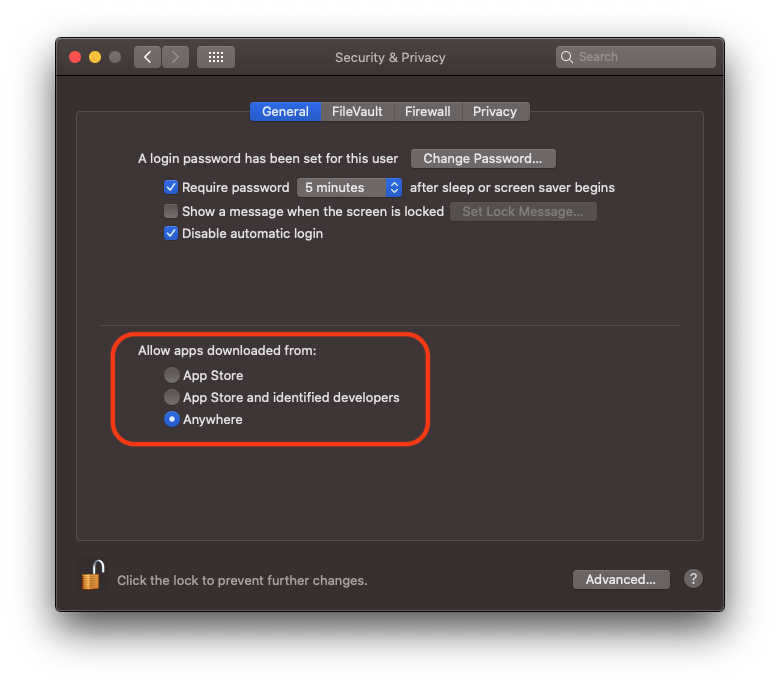Open the Show All grid icon
The height and width of the screenshot is (685, 780).
point(215,57)
